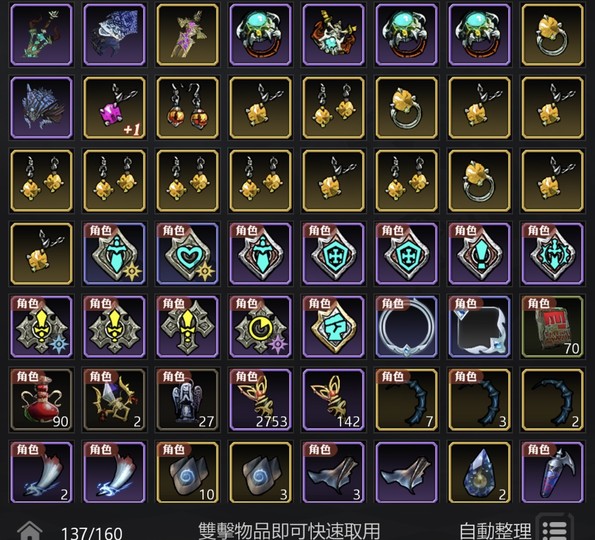Pick the cyan fist emblem with gold frame
This screenshot has height=540, width=595.
point(334,327)
